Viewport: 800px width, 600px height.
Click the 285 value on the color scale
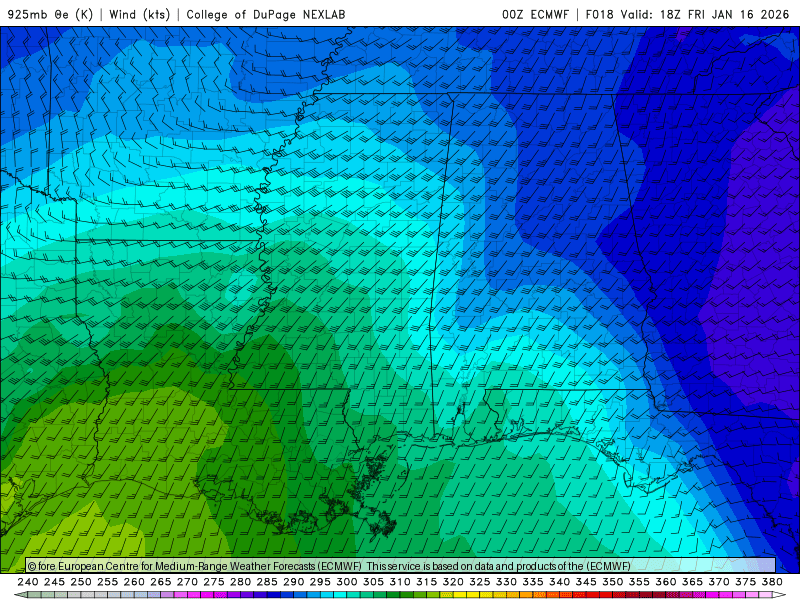(267, 582)
